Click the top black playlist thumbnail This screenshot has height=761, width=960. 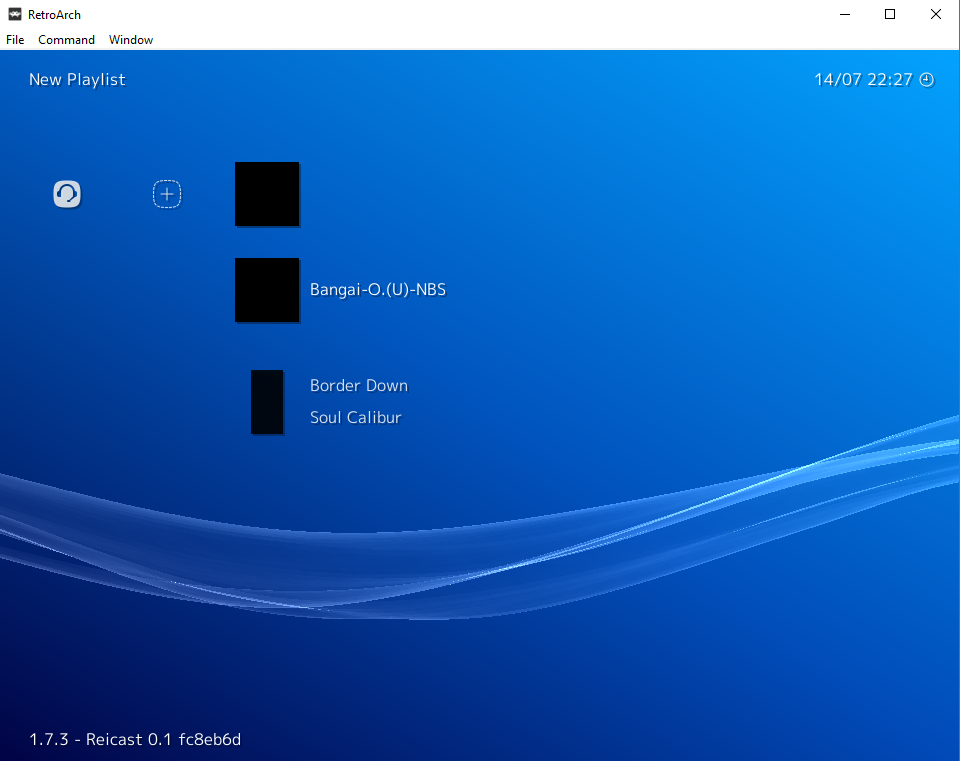click(x=267, y=194)
